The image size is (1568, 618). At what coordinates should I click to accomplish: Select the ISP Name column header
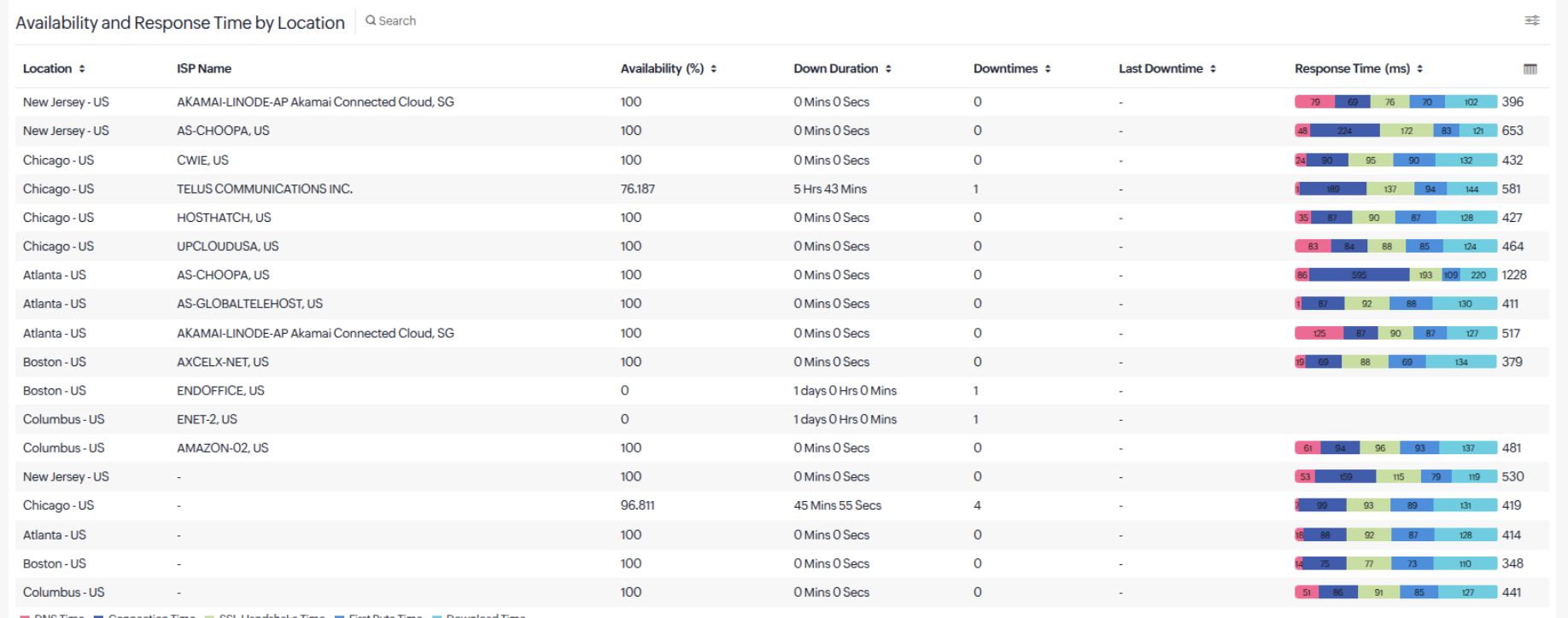click(204, 69)
